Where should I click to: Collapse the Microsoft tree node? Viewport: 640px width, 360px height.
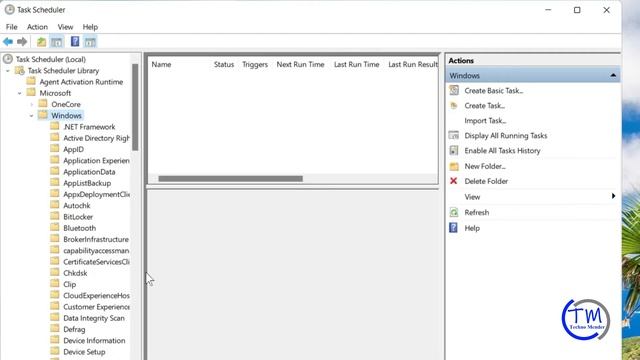tap(20, 93)
